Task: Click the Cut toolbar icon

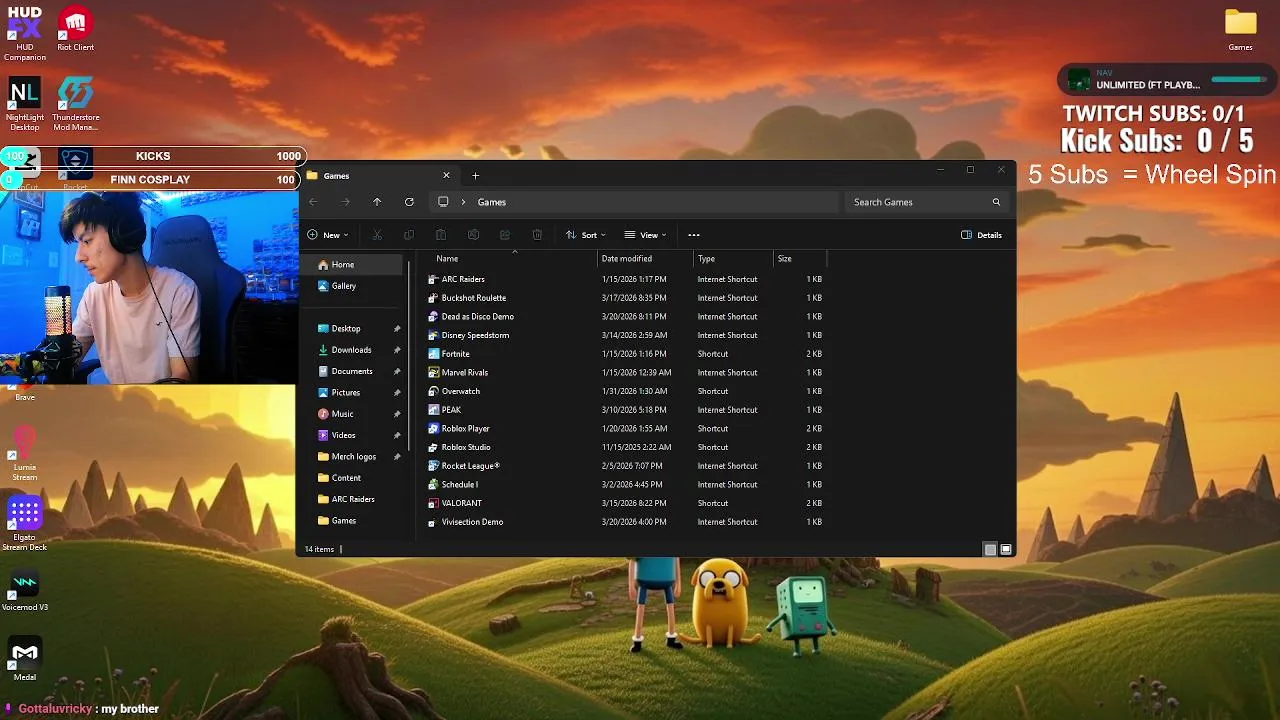Action: [x=377, y=235]
